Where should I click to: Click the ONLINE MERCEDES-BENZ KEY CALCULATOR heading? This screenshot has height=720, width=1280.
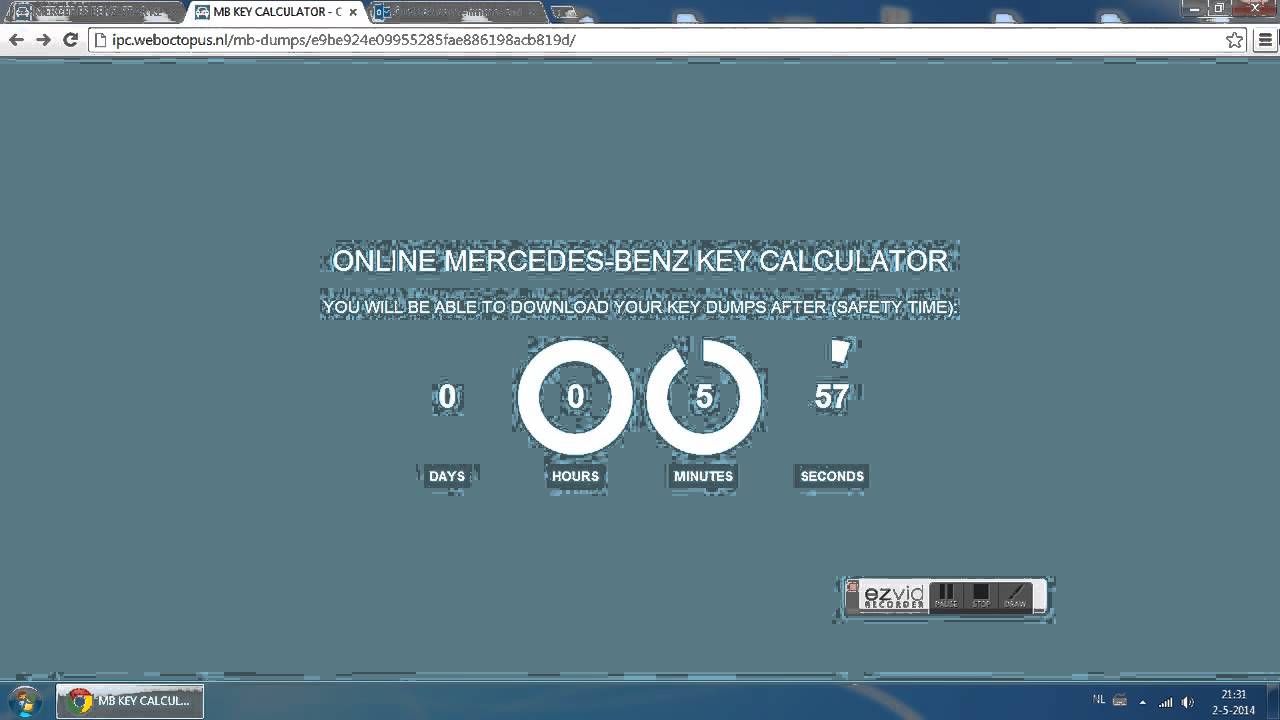click(640, 261)
